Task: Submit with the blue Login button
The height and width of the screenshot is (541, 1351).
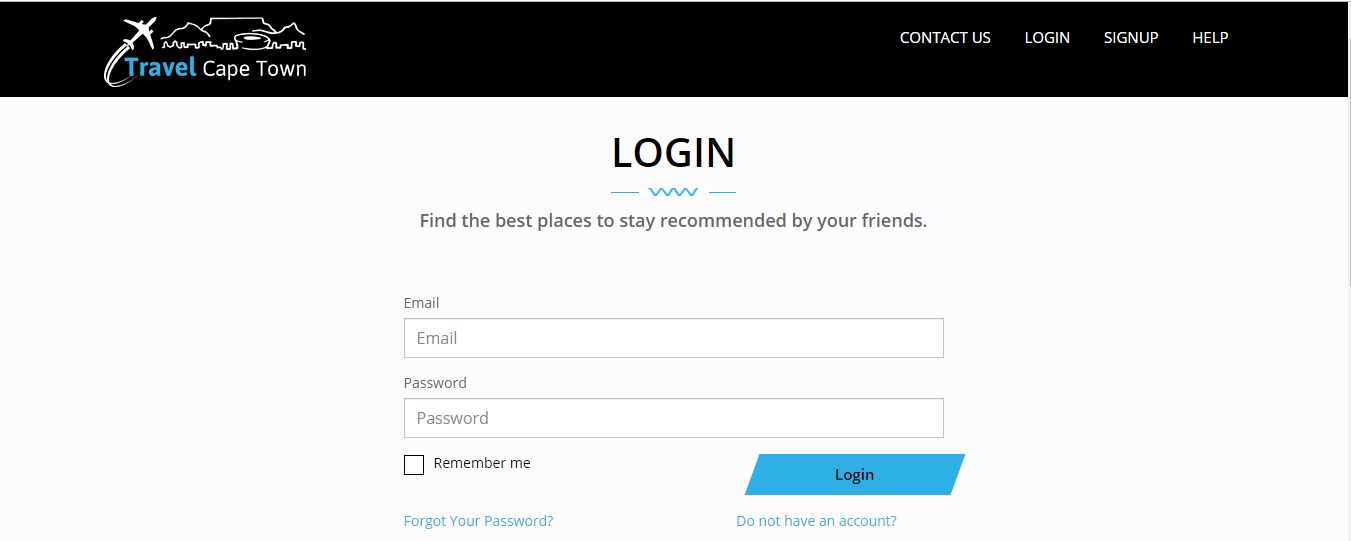Action: click(x=855, y=475)
